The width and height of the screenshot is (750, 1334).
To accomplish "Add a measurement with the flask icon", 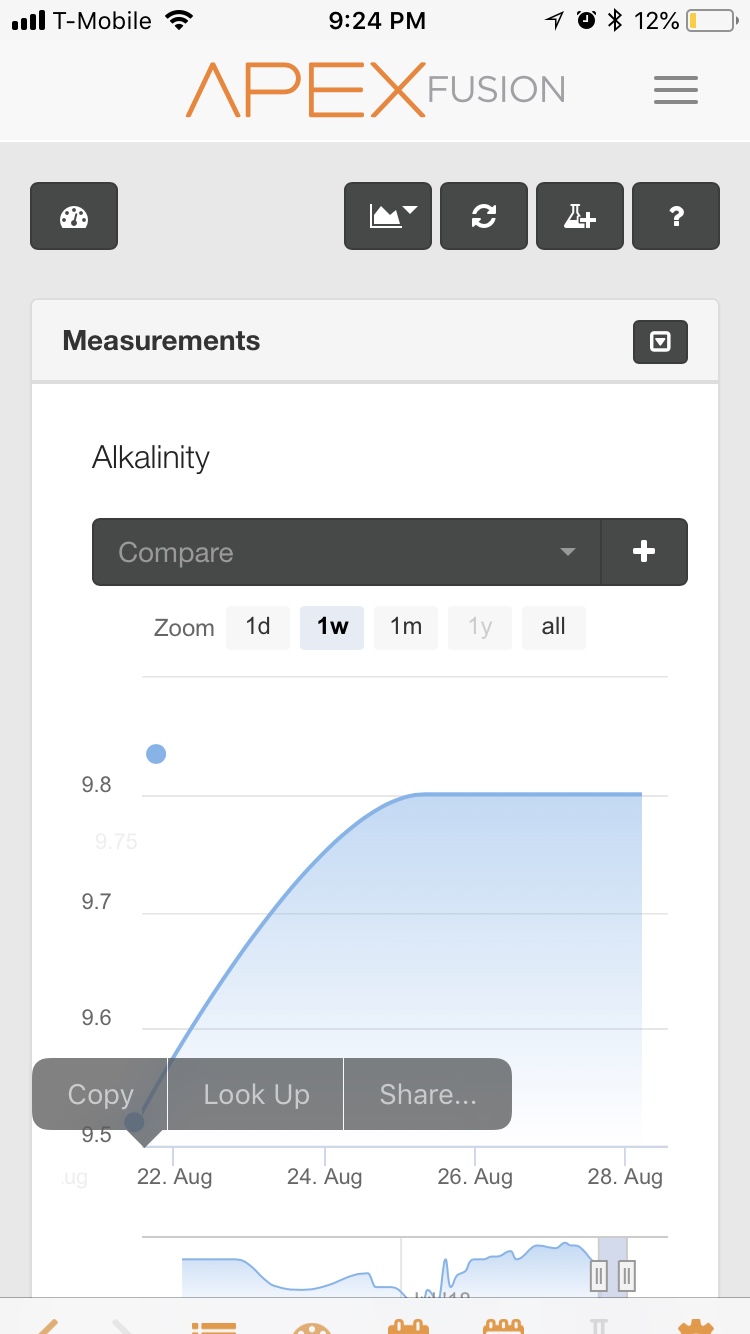I will click(580, 216).
